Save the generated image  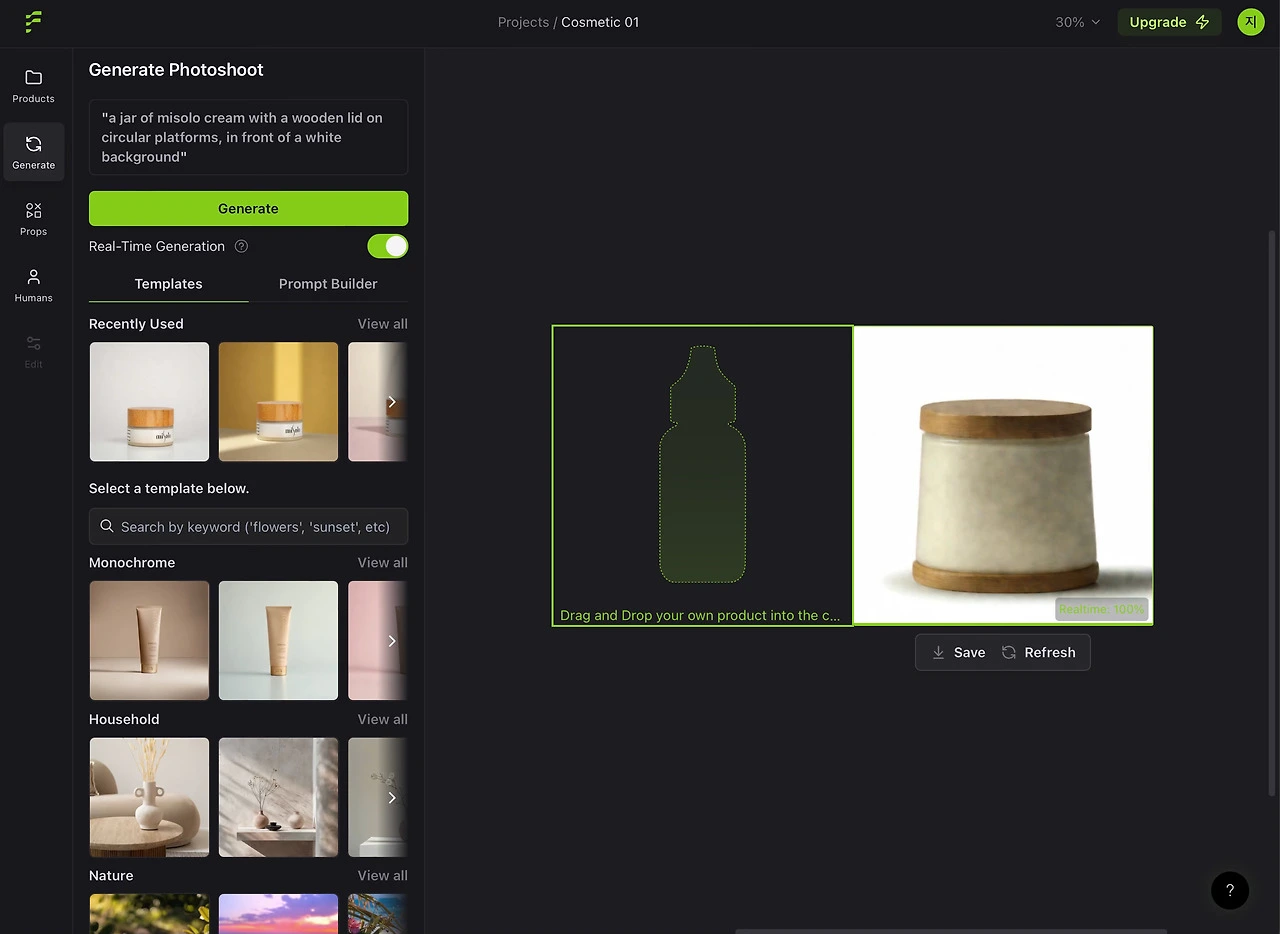(959, 652)
